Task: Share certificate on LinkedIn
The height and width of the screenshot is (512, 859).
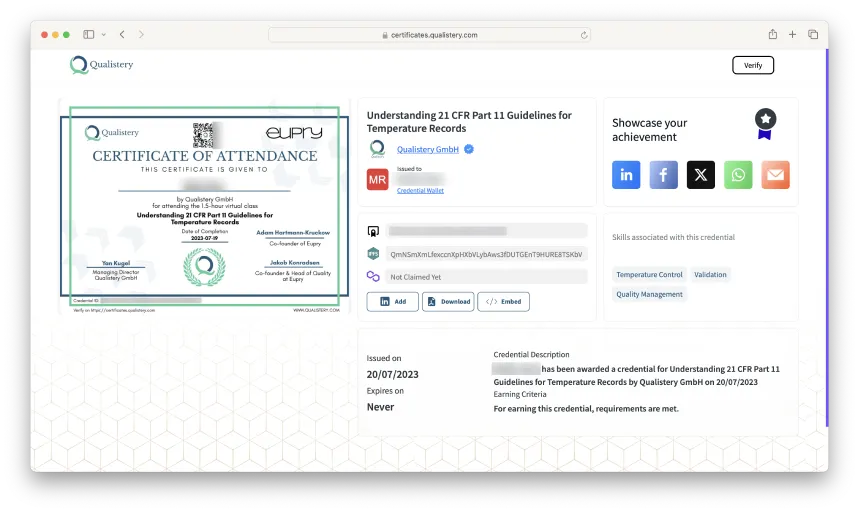Action: (626, 175)
